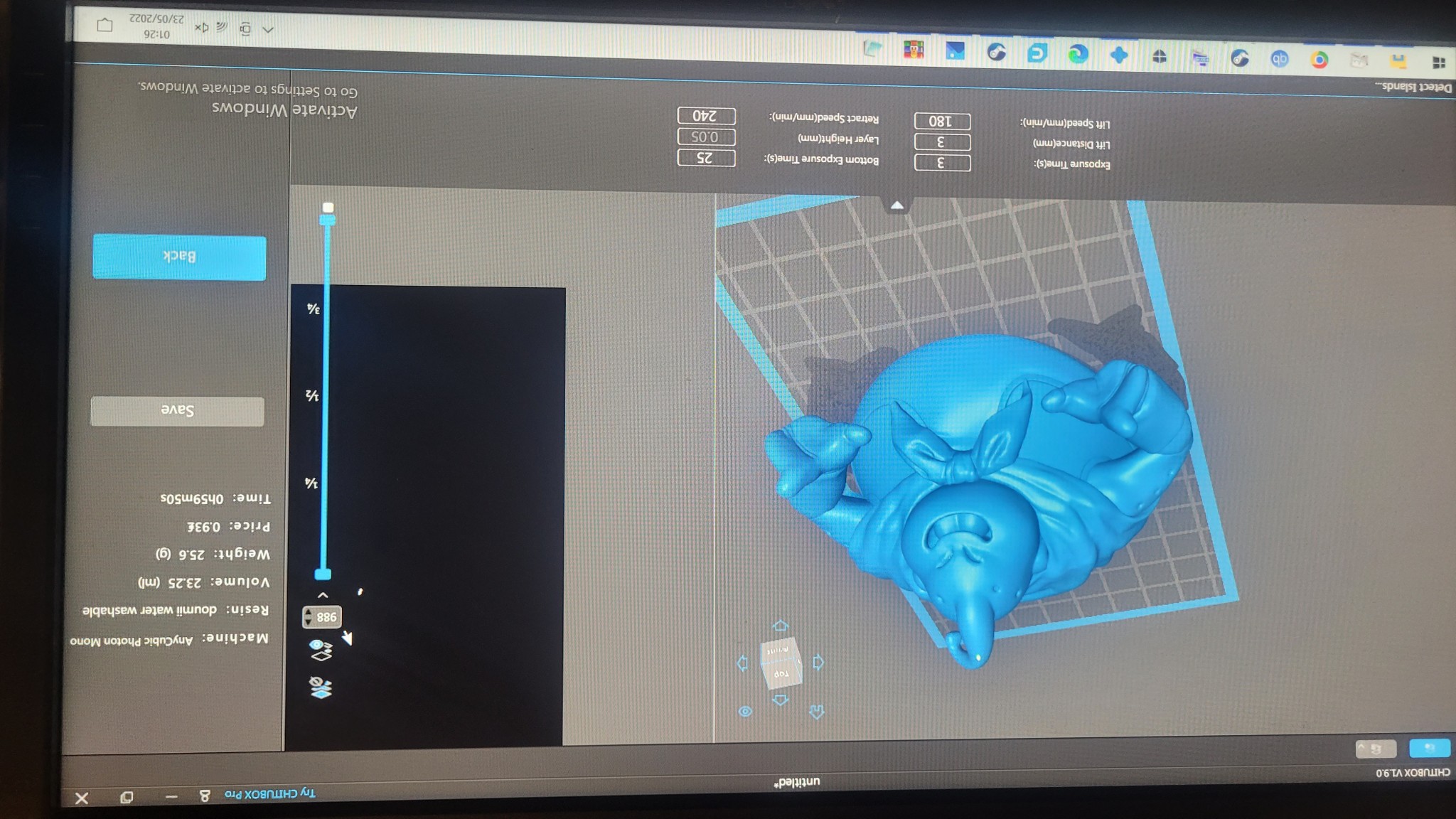Click the view cube's arrow nearest the build plate grid
The height and width of the screenshot is (819, 1456).
coord(781,626)
